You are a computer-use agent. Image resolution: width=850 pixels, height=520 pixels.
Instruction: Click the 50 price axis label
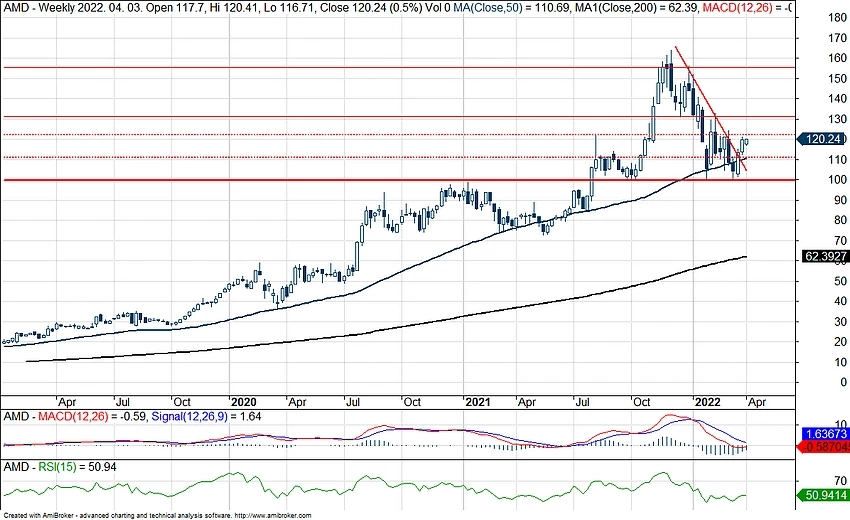840,281
